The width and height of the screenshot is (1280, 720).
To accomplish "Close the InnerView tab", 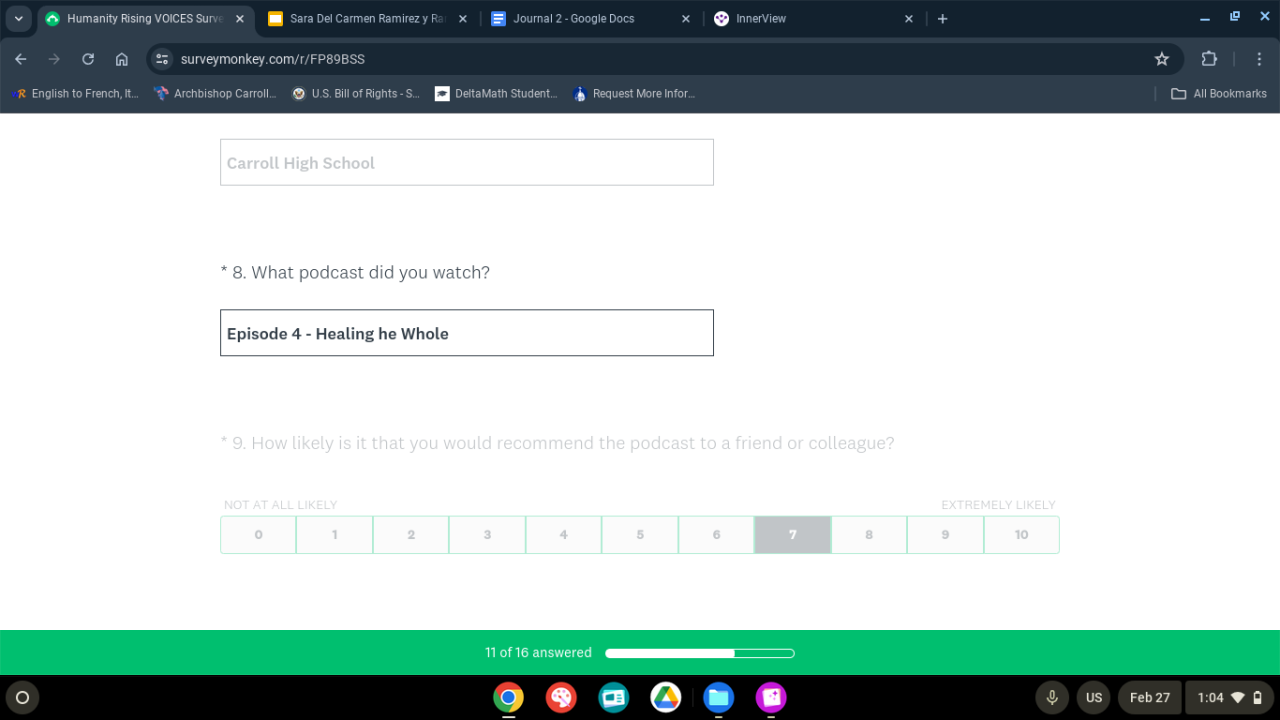I will tap(909, 19).
